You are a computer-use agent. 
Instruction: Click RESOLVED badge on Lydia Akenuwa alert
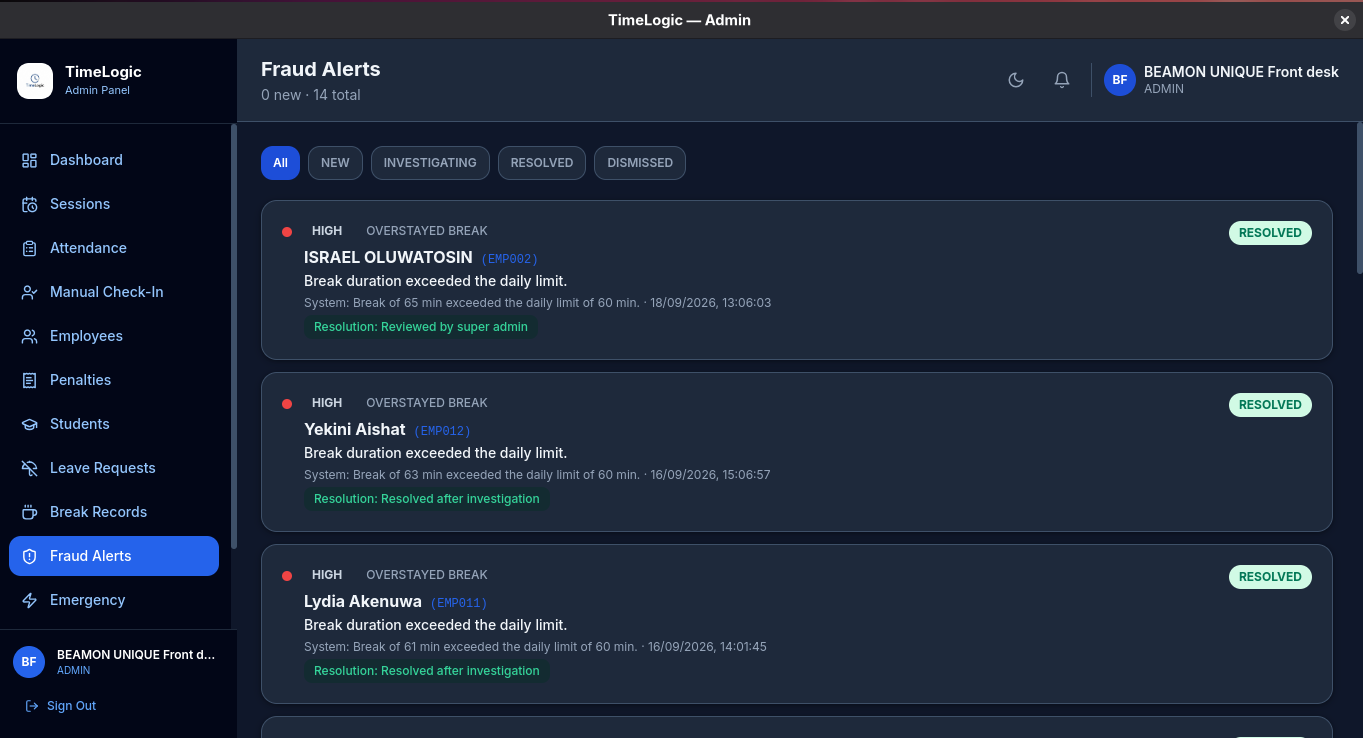[x=1270, y=577]
